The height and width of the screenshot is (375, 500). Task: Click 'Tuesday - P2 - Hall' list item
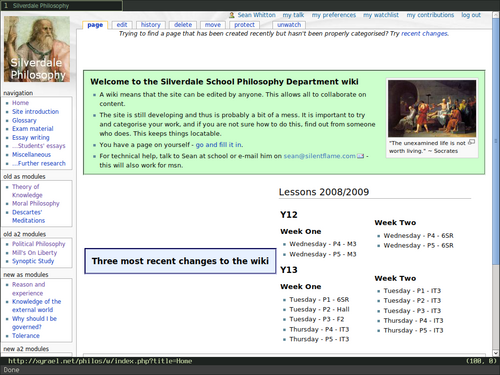[319, 310]
